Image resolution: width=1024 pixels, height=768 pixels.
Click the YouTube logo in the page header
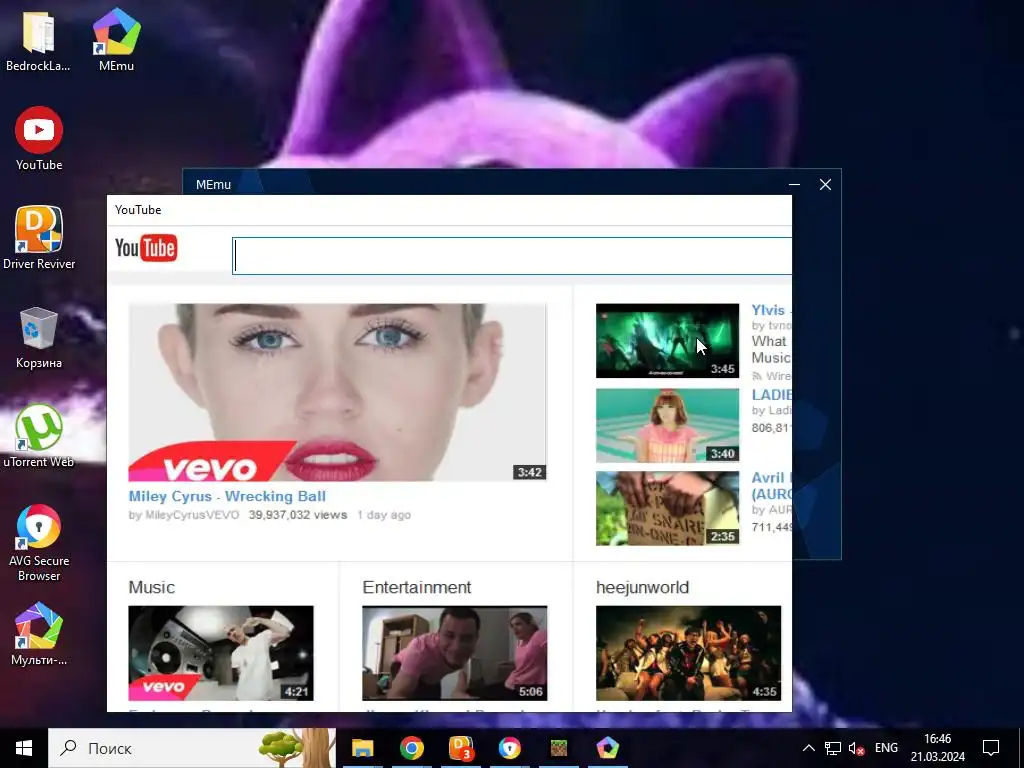click(146, 248)
